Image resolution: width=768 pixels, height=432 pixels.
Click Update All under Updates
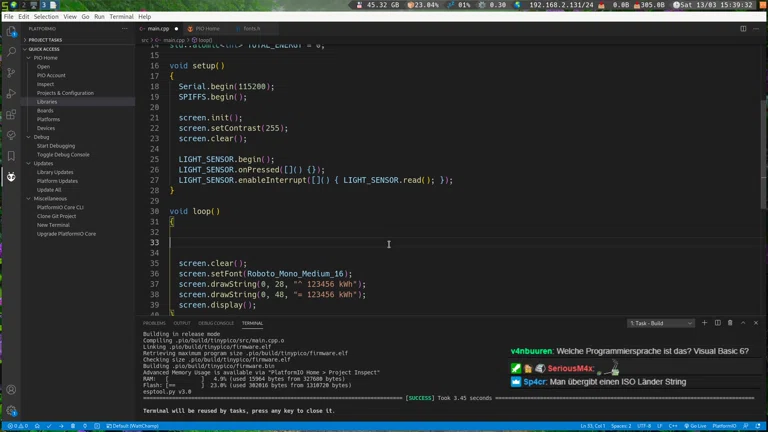tap(49, 190)
